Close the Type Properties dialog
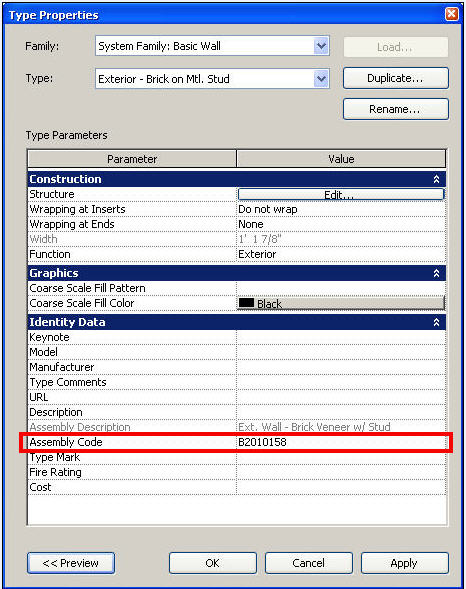The height and width of the screenshot is (589, 466). pos(452,14)
